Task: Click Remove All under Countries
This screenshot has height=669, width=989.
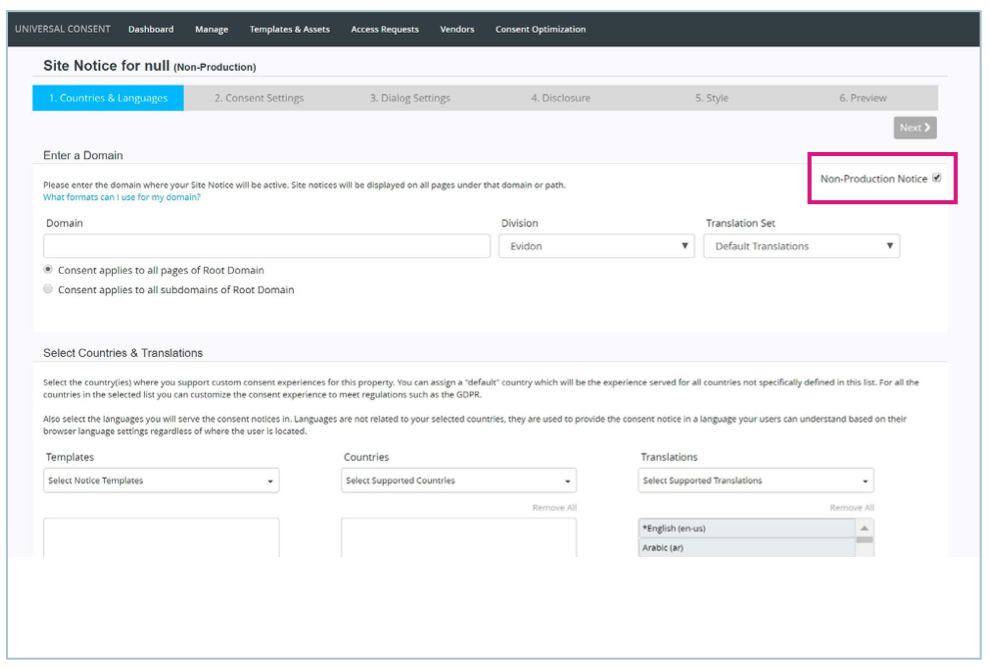Action: pyautogui.click(x=554, y=508)
